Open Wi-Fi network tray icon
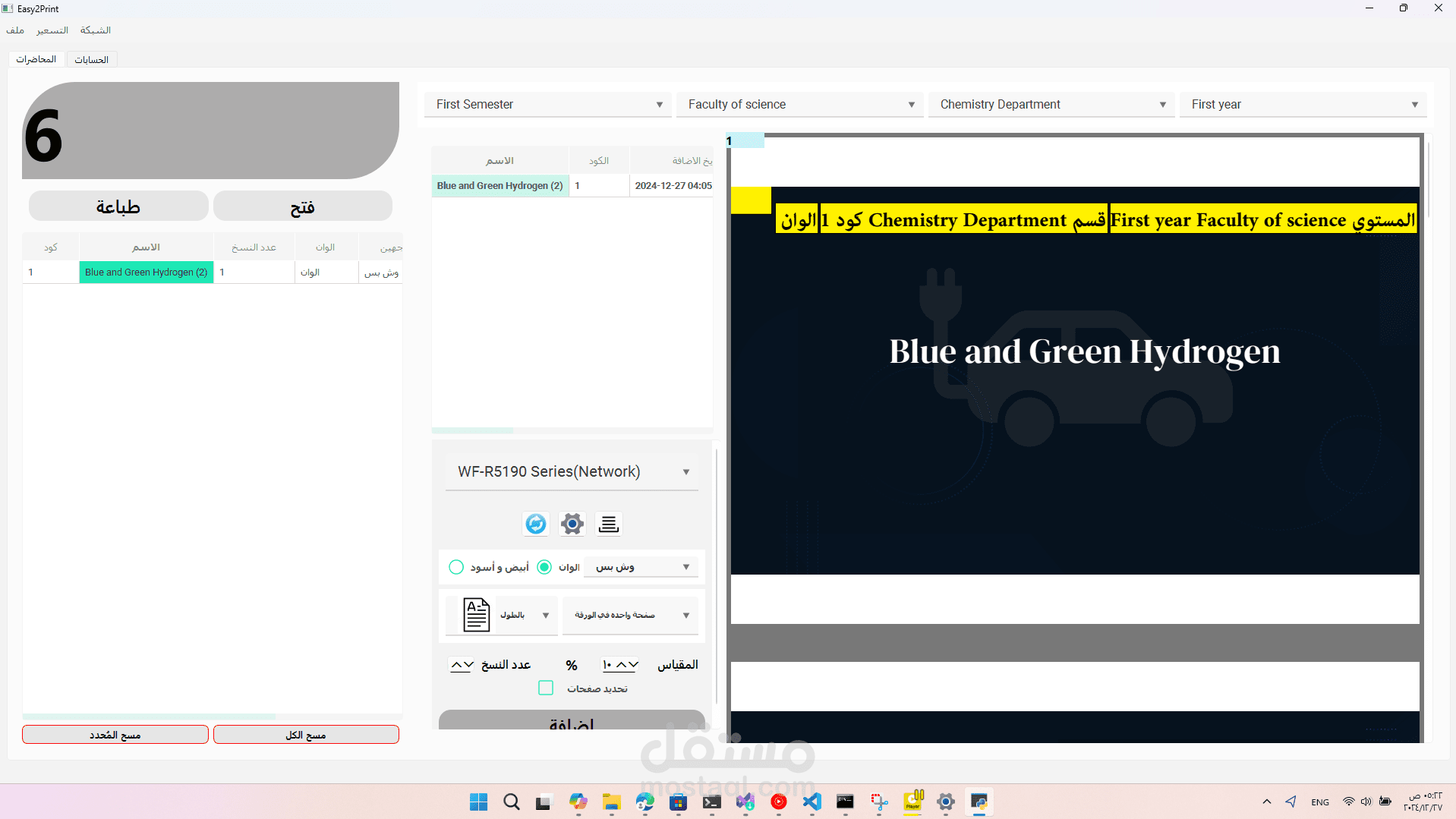This screenshot has height=819, width=1456. pos(1349,802)
